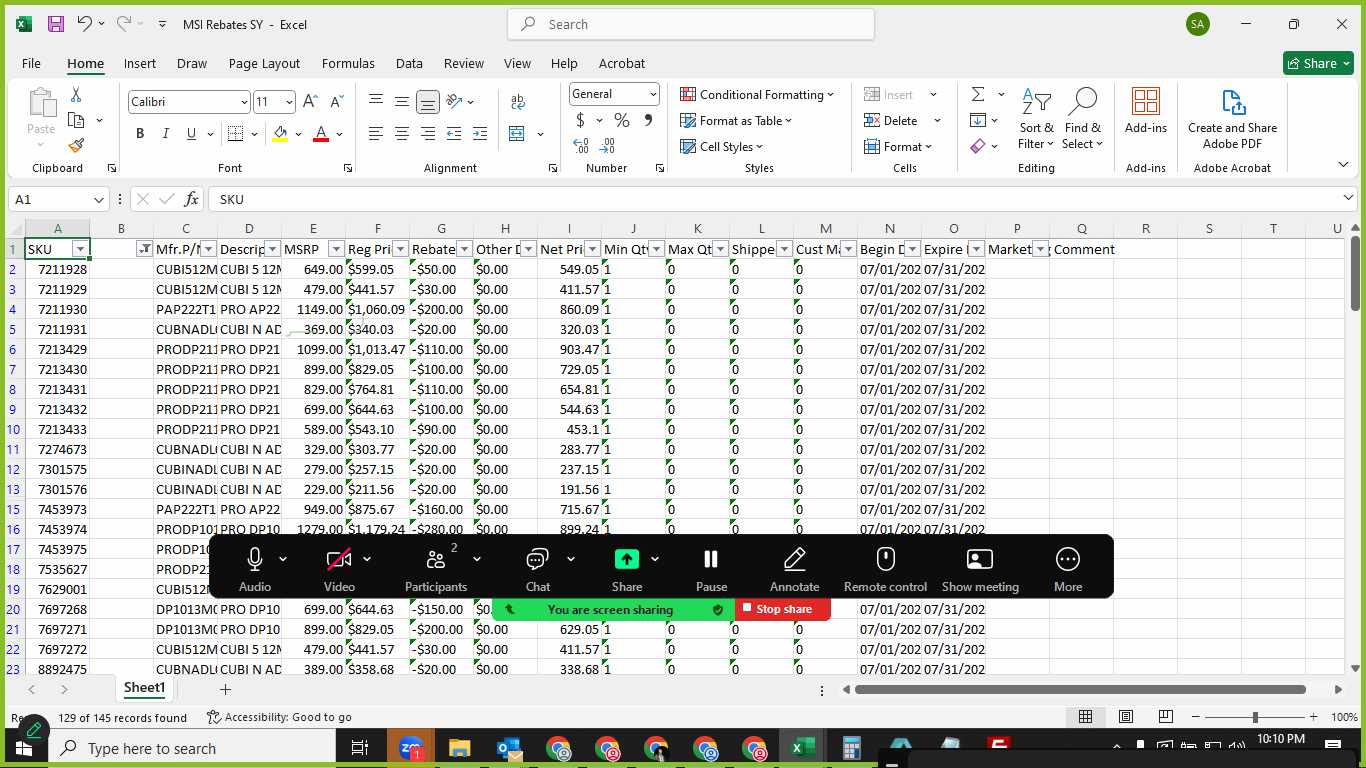Click the Format Painter brush icon
The image size is (1366, 768).
click(76, 145)
